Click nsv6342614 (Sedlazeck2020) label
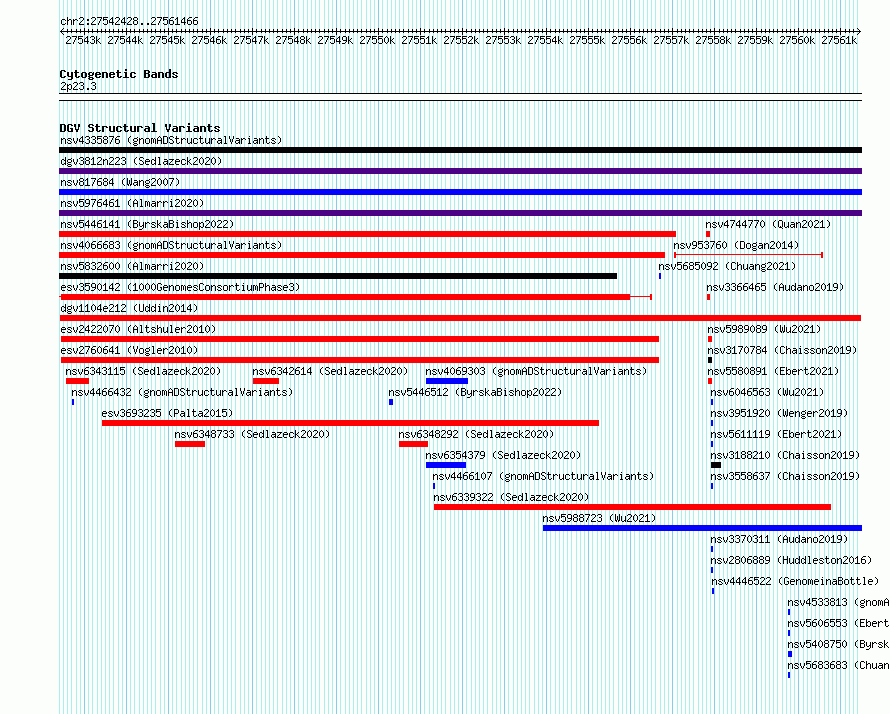This screenshot has height=714, width=890. (x=331, y=371)
